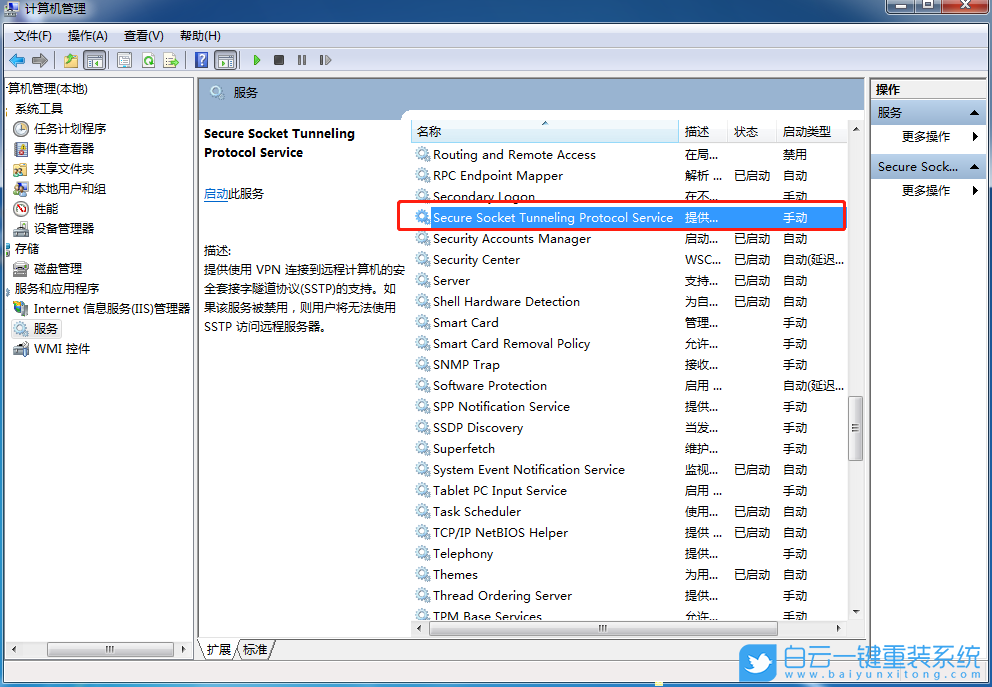
Task: Open Help via the blue question mark icon
Action: [x=200, y=60]
